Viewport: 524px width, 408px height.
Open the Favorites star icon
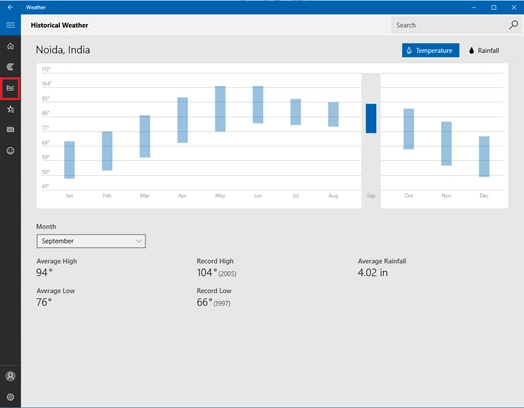[10, 109]
